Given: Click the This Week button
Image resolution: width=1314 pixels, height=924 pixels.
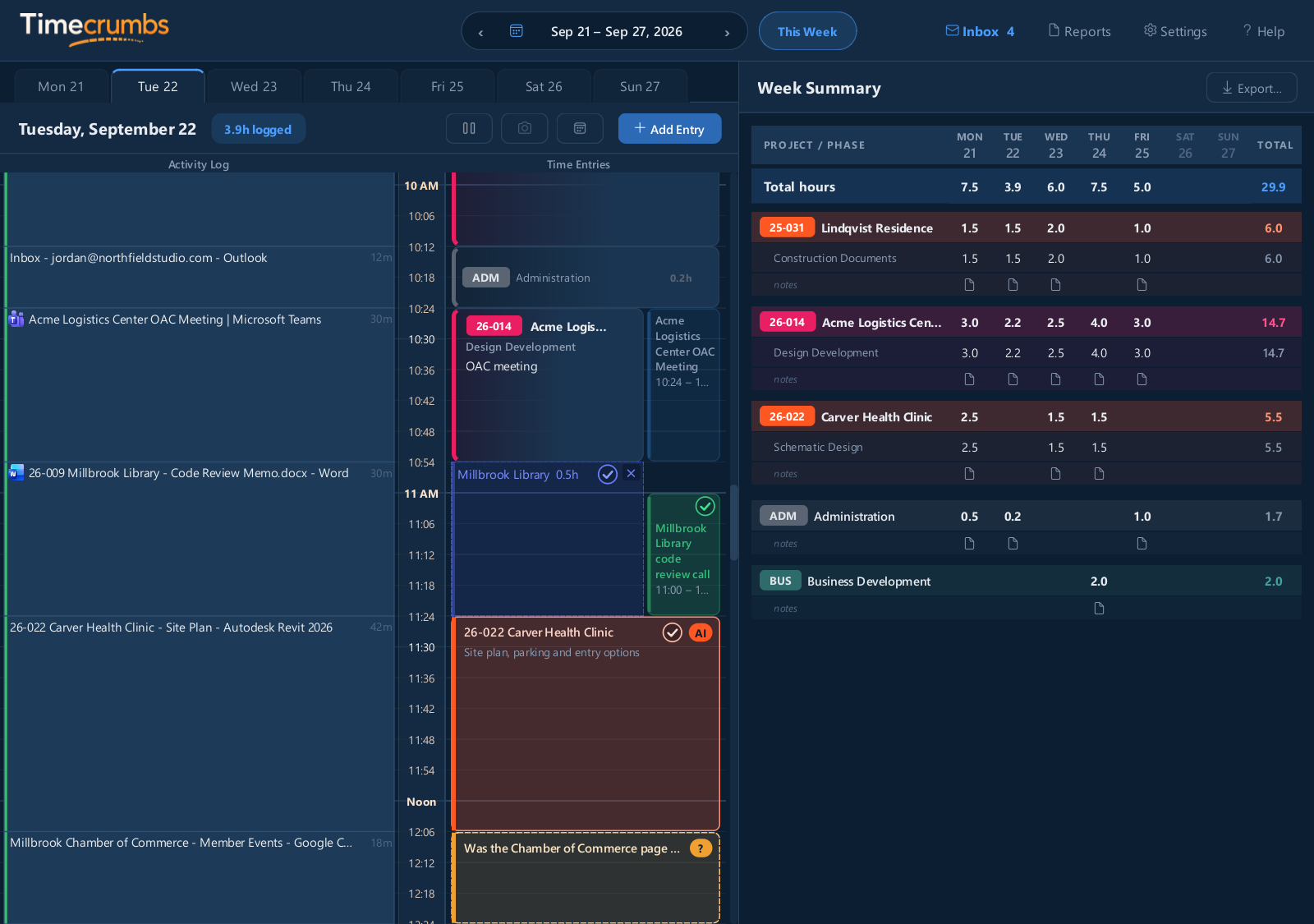Looking at the screenshot, I should 807,31.
